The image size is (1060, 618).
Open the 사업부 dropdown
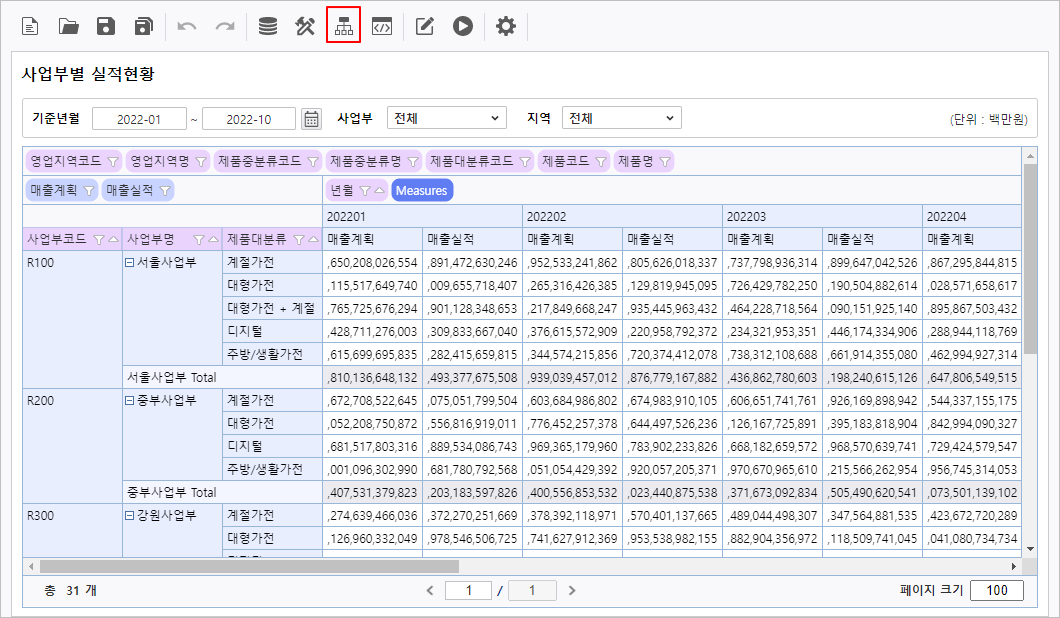pyautogui.click(x=446, y=118)
